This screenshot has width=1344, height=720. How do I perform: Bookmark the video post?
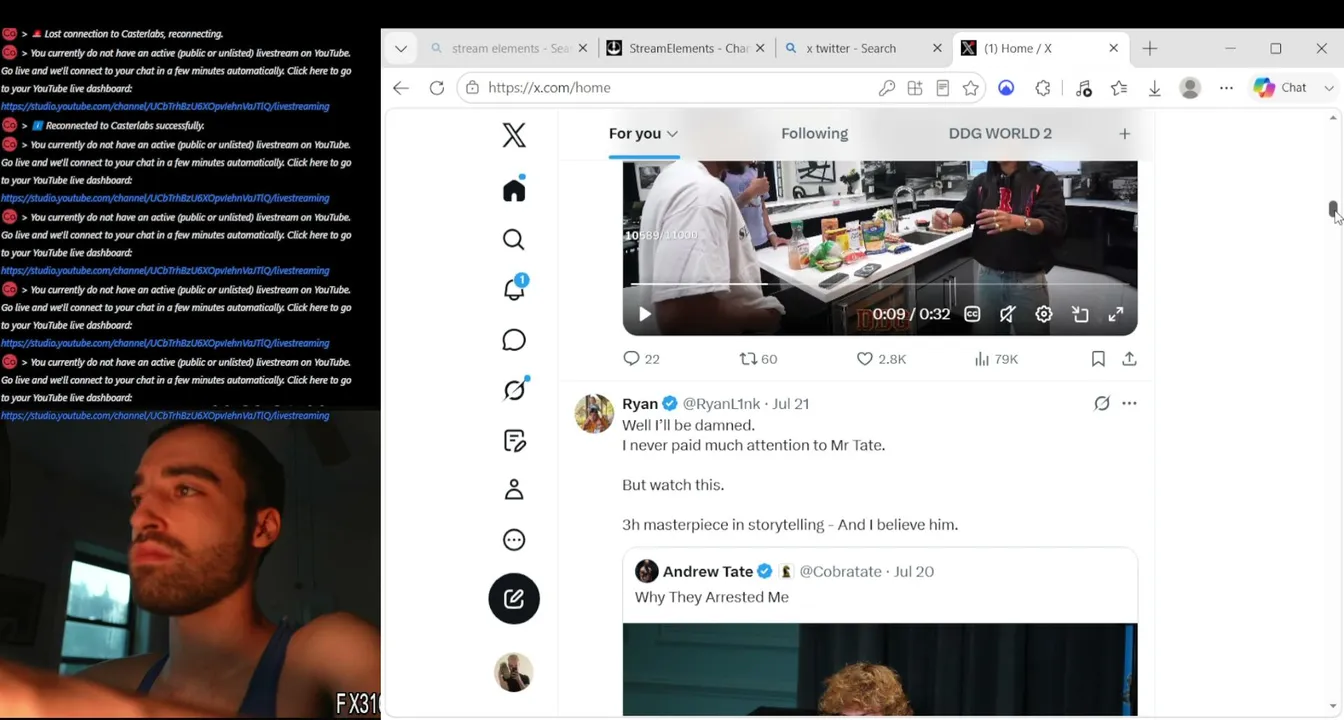click(x=1098, y=359)
